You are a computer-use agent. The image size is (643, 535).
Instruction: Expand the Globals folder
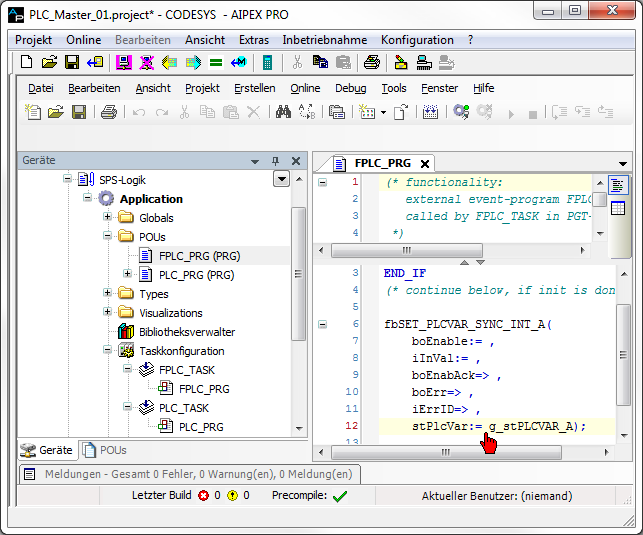107,216
